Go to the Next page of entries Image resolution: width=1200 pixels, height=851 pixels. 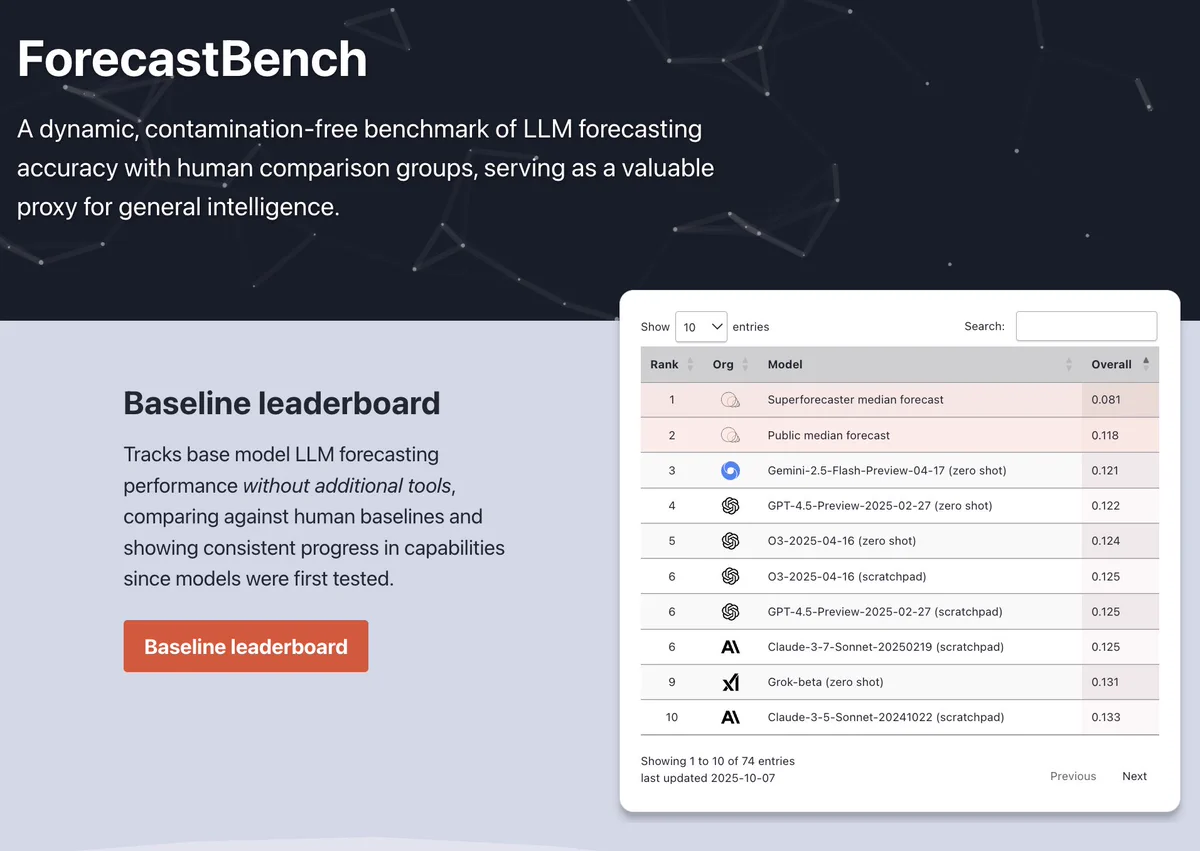coord(1134,776)
